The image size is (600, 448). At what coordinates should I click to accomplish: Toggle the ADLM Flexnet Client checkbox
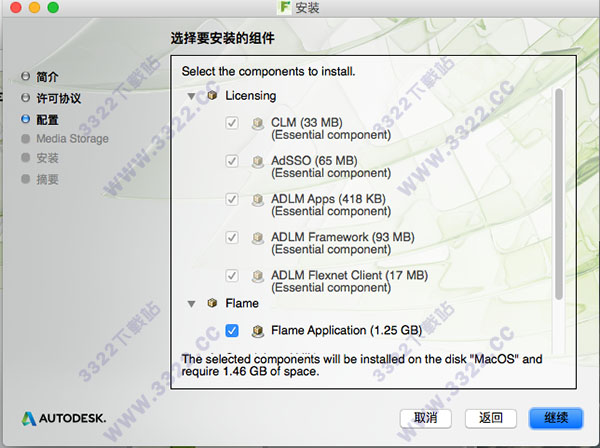[232, 275]
